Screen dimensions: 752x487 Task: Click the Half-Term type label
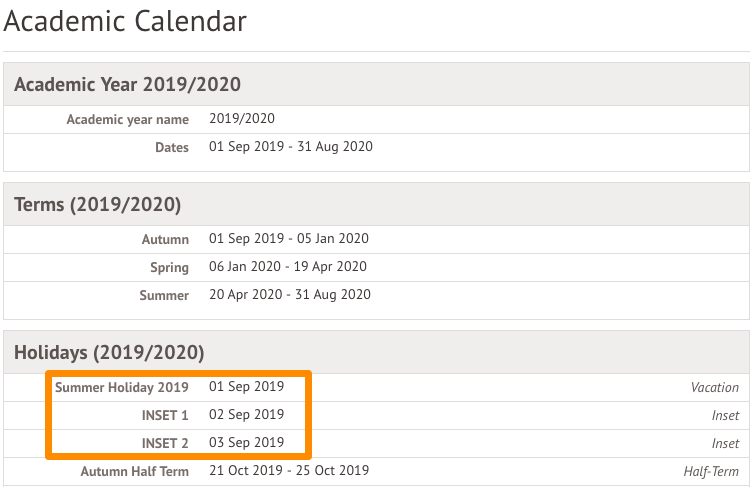point(704,472)
